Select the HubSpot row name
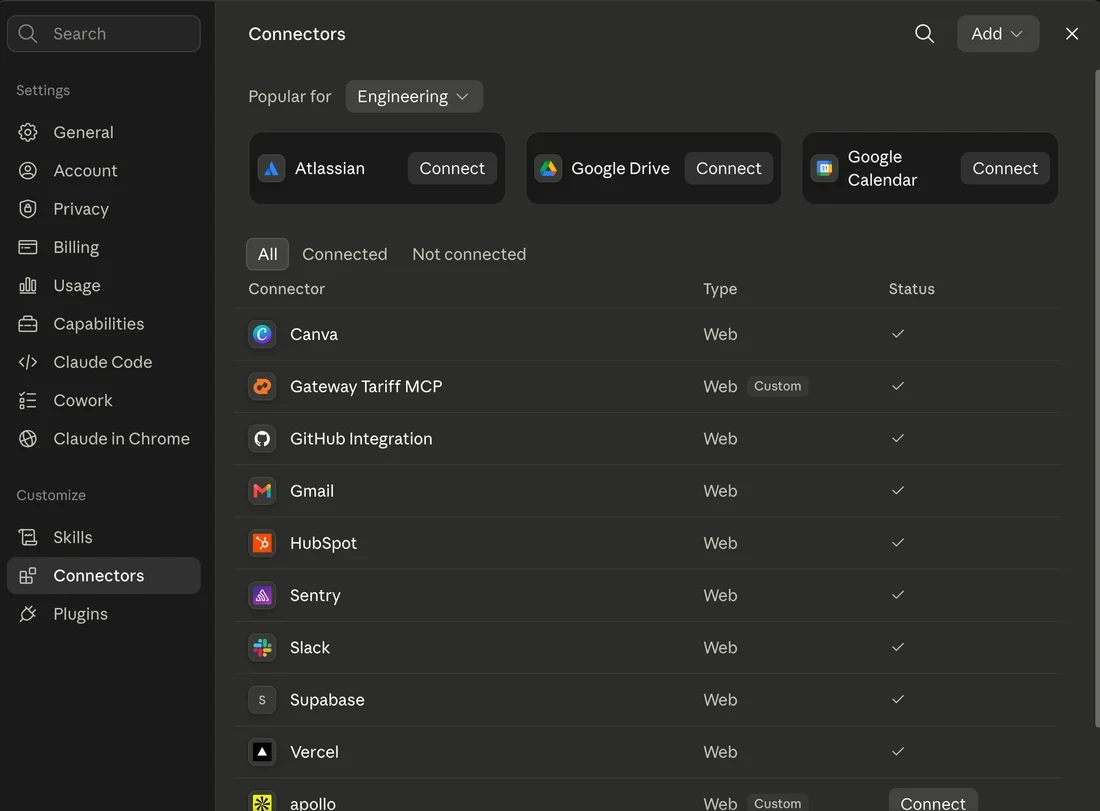The width and height of the screenshot is (1100, 811). click(323, 543)
